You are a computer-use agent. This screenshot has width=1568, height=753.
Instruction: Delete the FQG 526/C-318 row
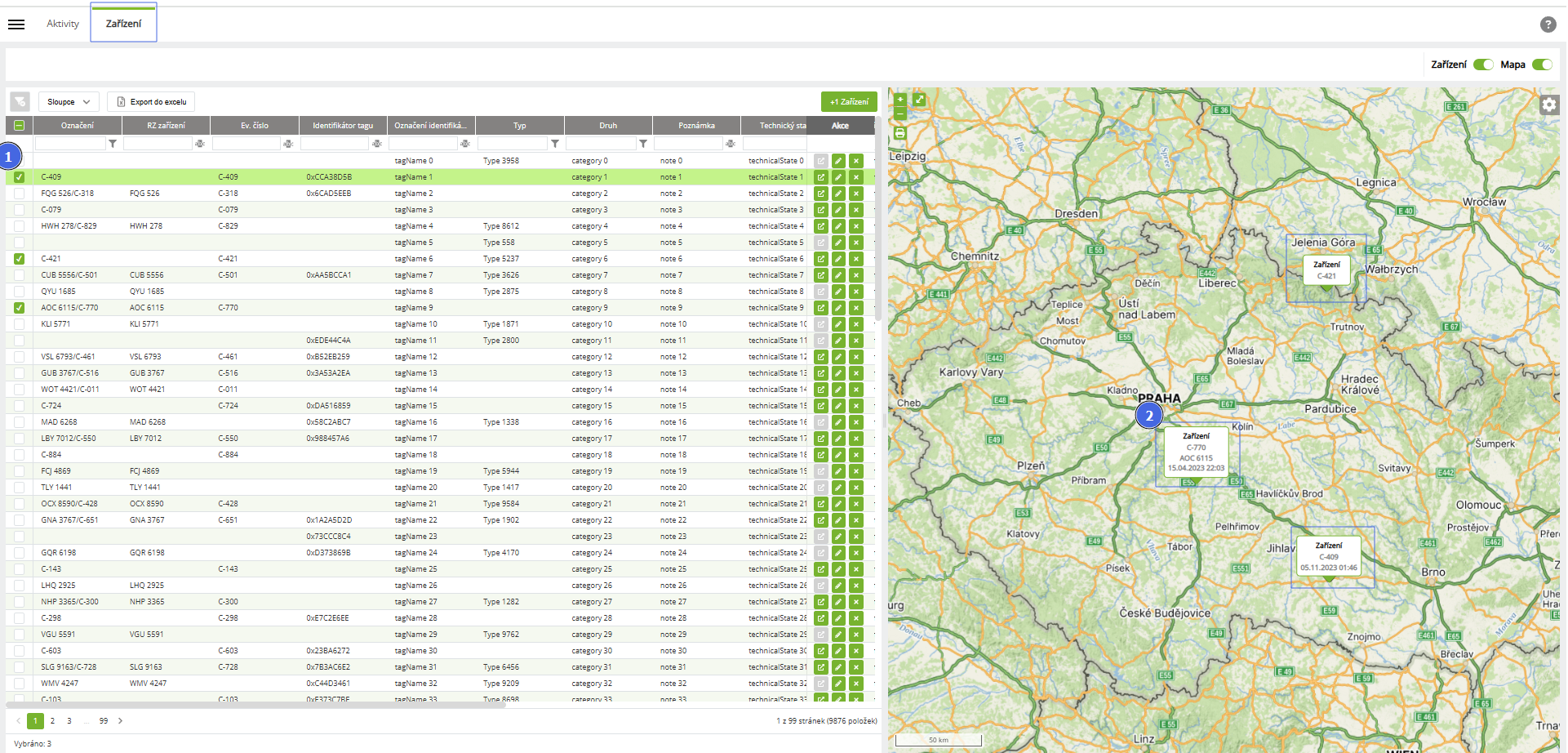pyautogui.click(x=855, y=194)
